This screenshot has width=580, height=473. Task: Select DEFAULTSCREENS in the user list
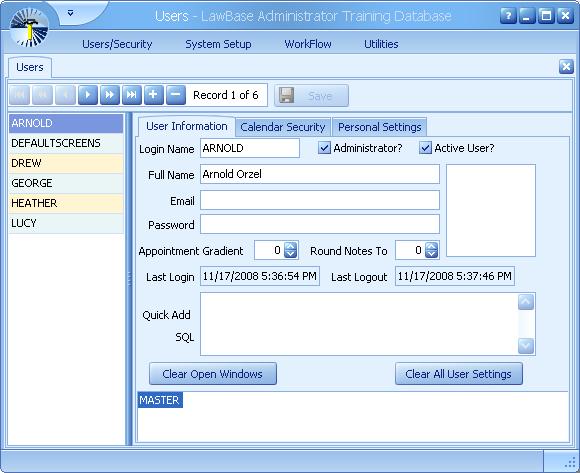click(66, 143)
